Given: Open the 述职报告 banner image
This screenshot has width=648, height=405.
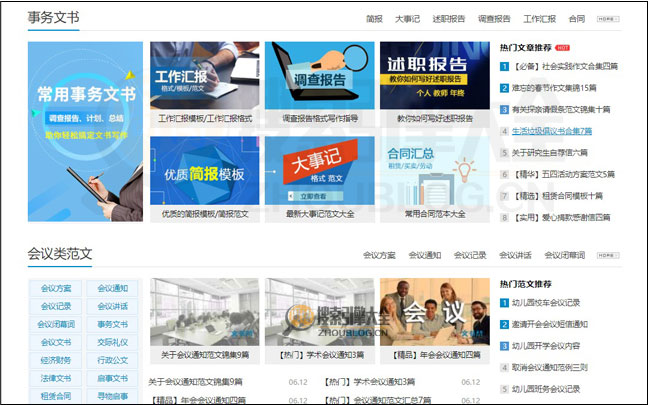Looking at the screenshot, I should (434, 76).
